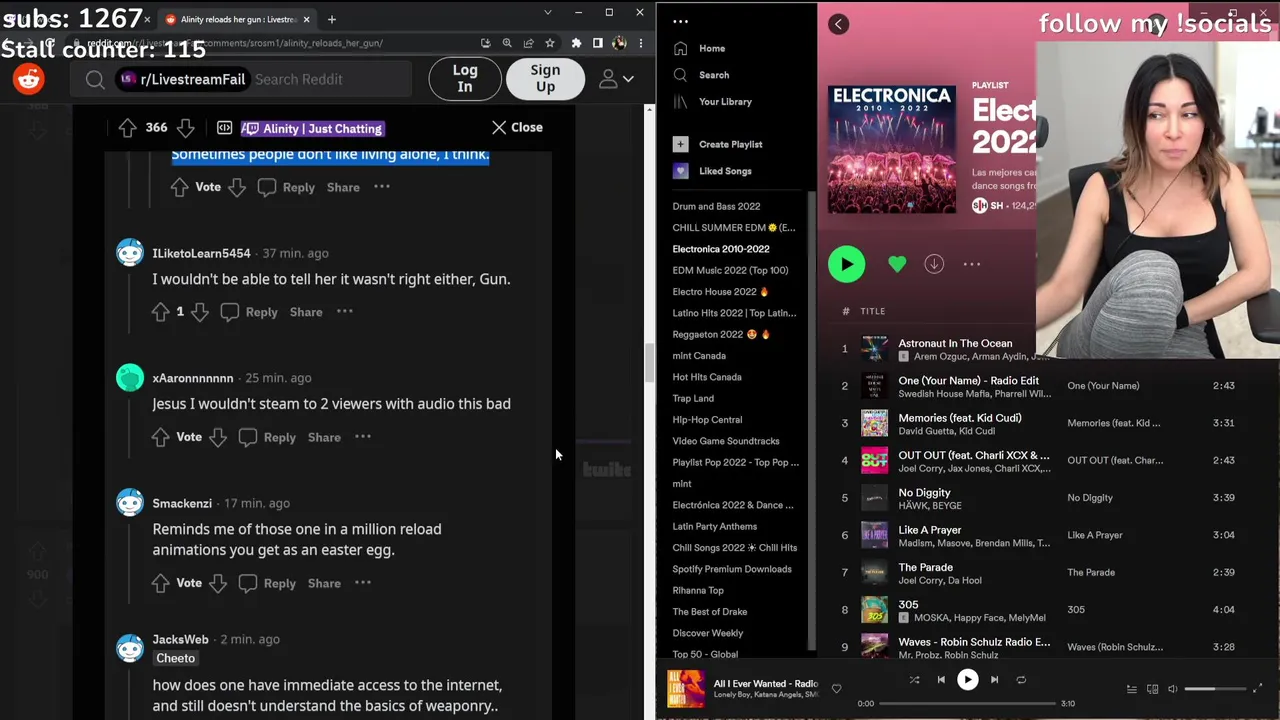Image resolution: width=1280 pixels, height=720 pixels.
Task: Downvote ILiketoLearn5454's comment
Action: (199, 312)
